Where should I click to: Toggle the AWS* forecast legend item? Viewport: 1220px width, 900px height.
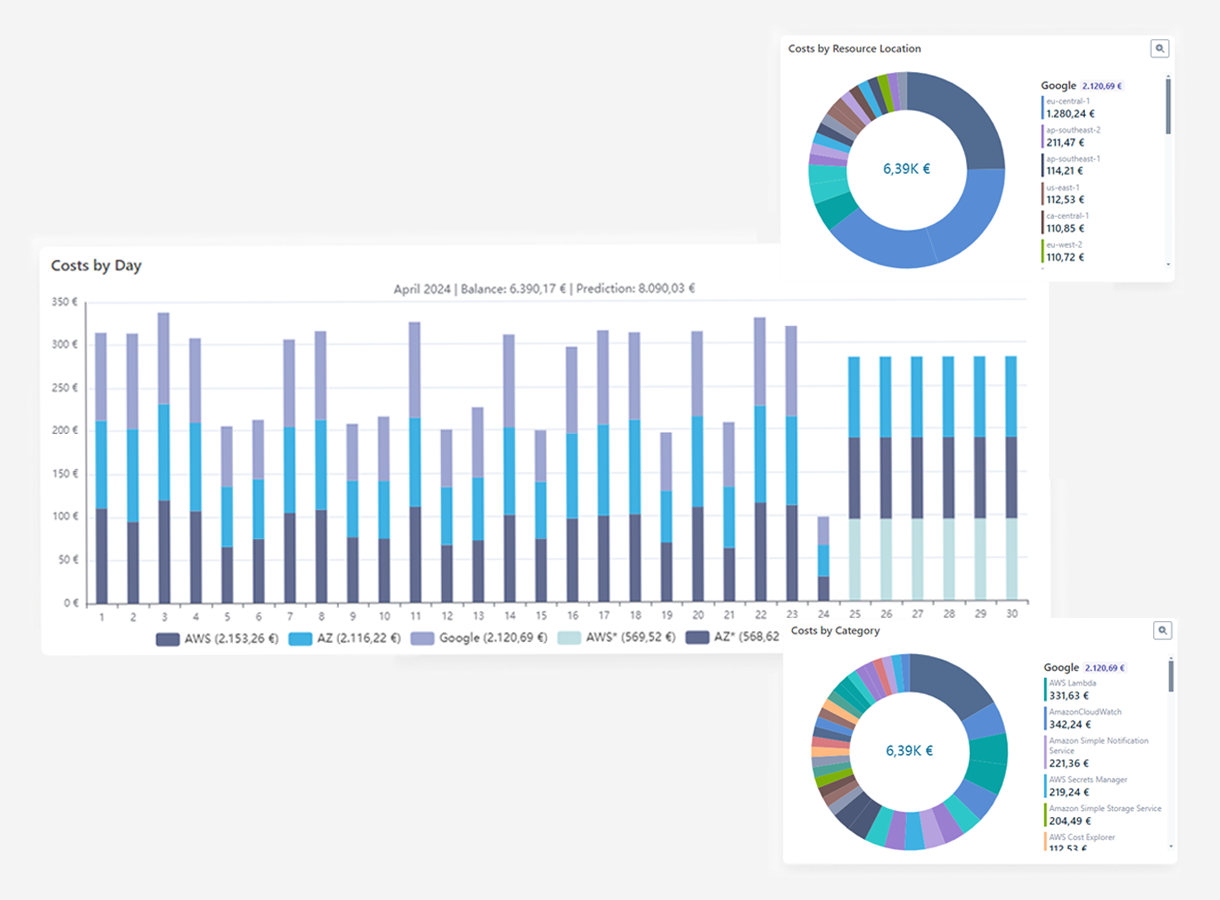coord(616,638)
